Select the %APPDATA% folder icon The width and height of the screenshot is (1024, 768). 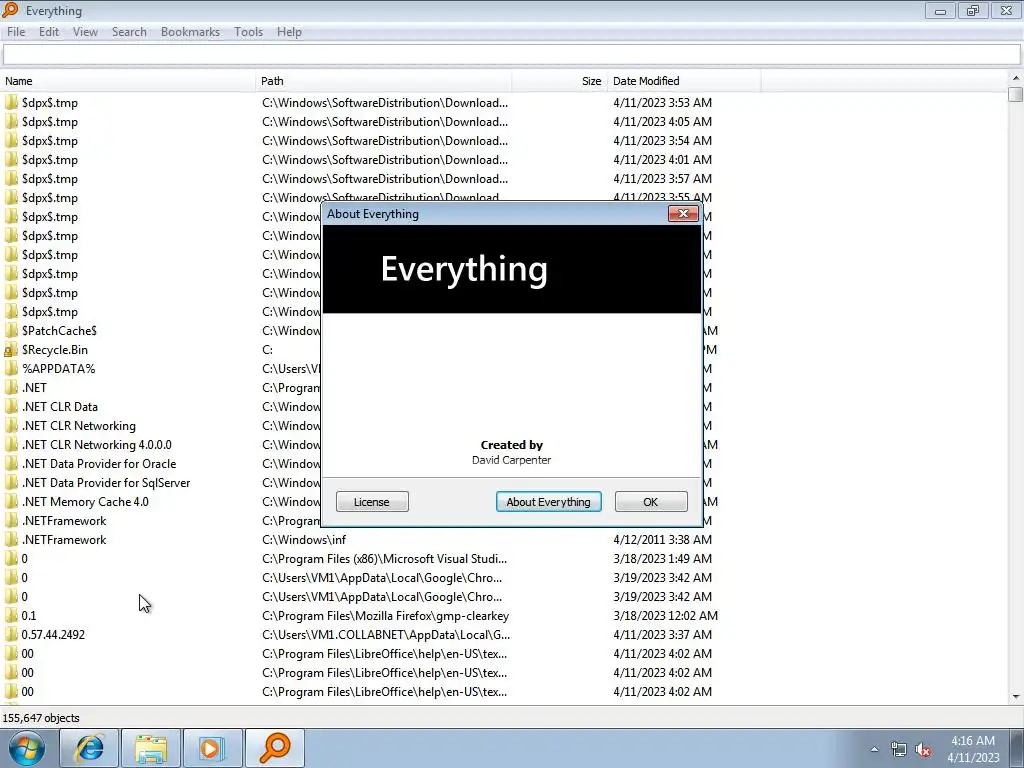[11, 369]
